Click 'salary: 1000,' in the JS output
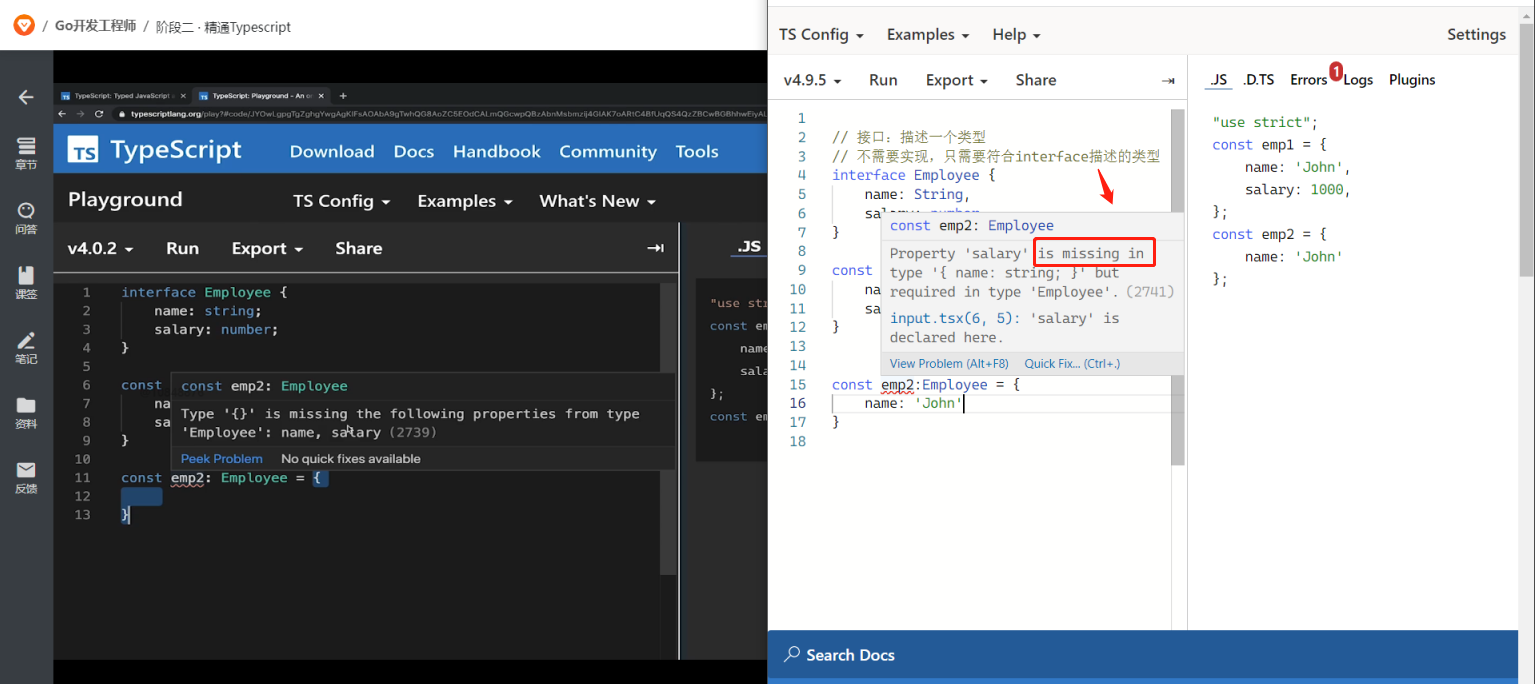The image size is (1535, 684). tap(1298, 189)
